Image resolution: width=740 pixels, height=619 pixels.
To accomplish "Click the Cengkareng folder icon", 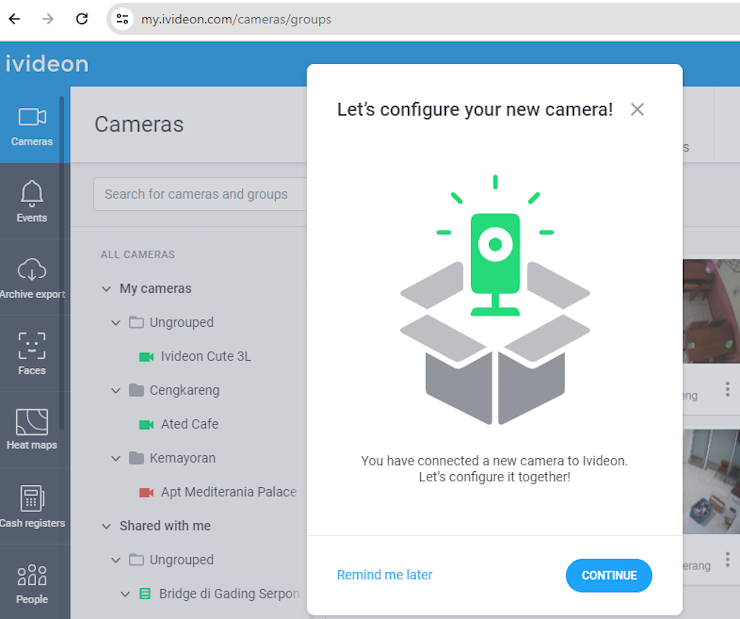I will pyautogui.click(x=136, y=390).
